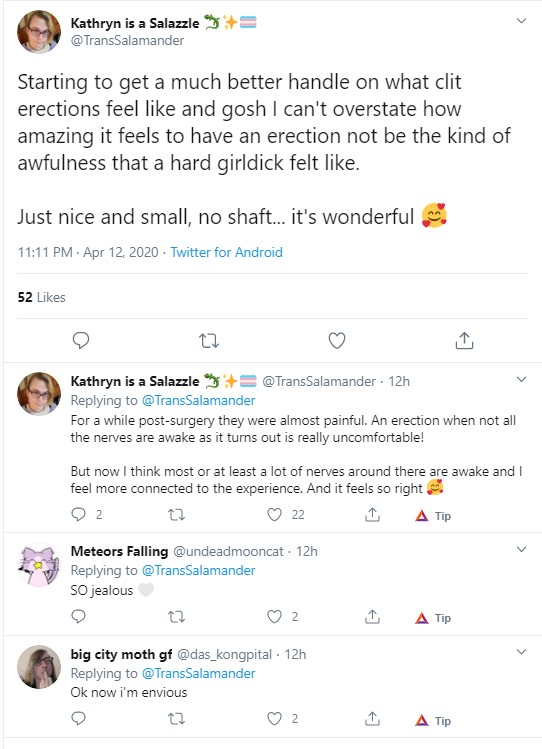Viewport: 542px width, 749px height.
Task: Open 52 Likes list
Action: point(42,297)
